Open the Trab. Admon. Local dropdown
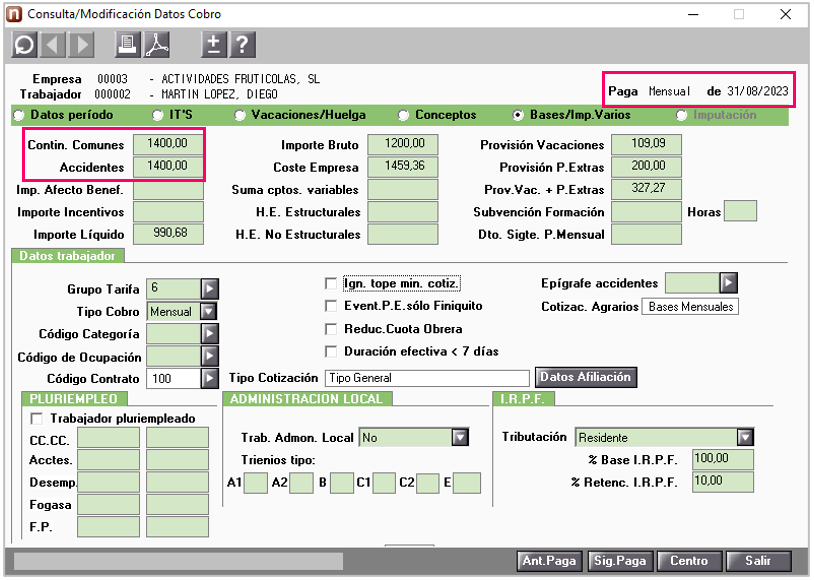Image resolution: width=814 pixels, height=581 pixels. click(459, 438)
